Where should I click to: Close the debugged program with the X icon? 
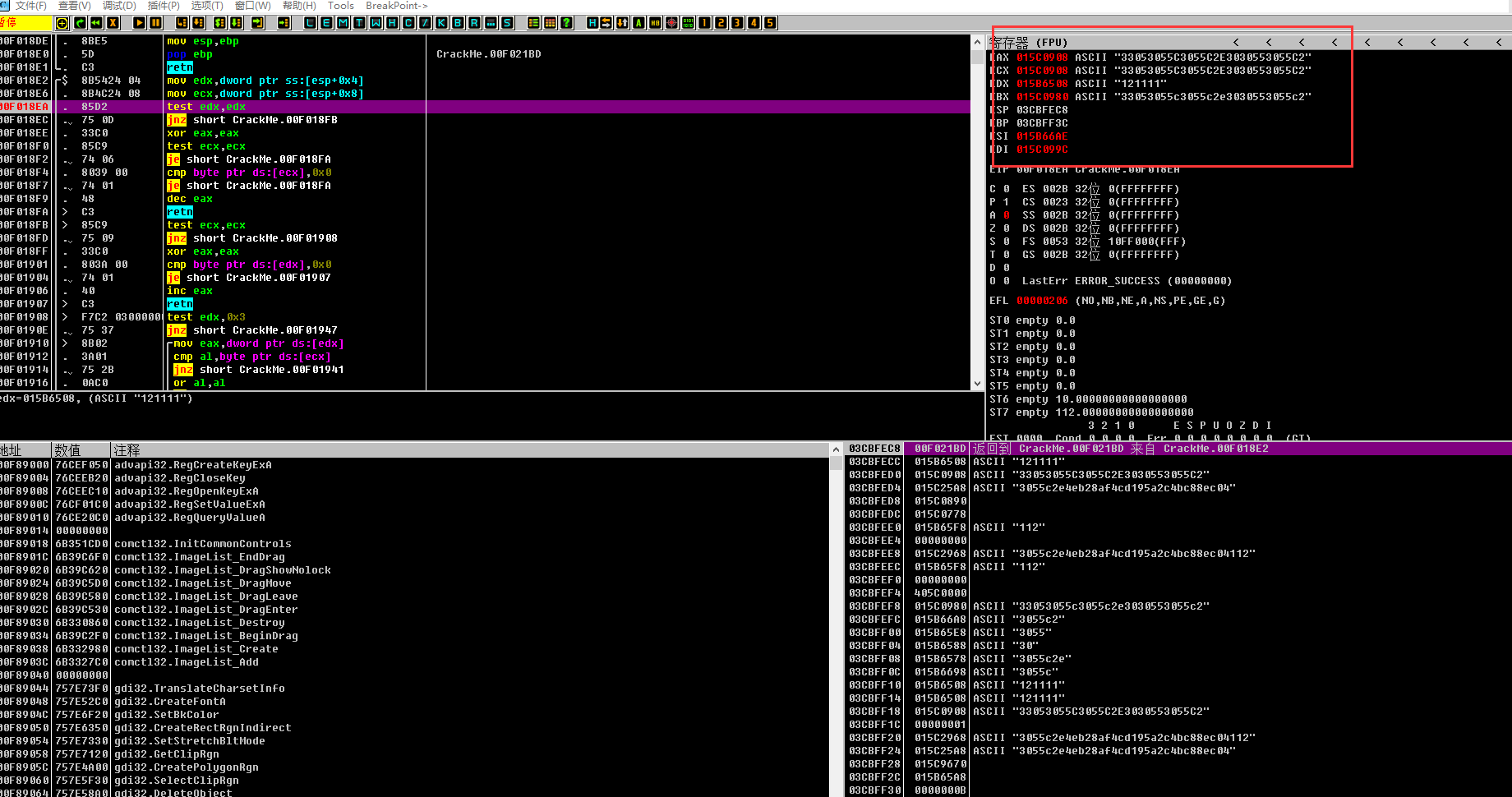pyautogui.click(x=113, y=23)
